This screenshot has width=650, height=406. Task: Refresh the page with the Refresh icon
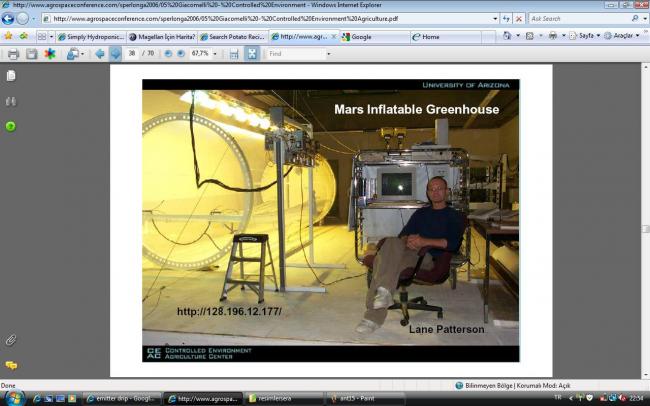click(506, 19)
